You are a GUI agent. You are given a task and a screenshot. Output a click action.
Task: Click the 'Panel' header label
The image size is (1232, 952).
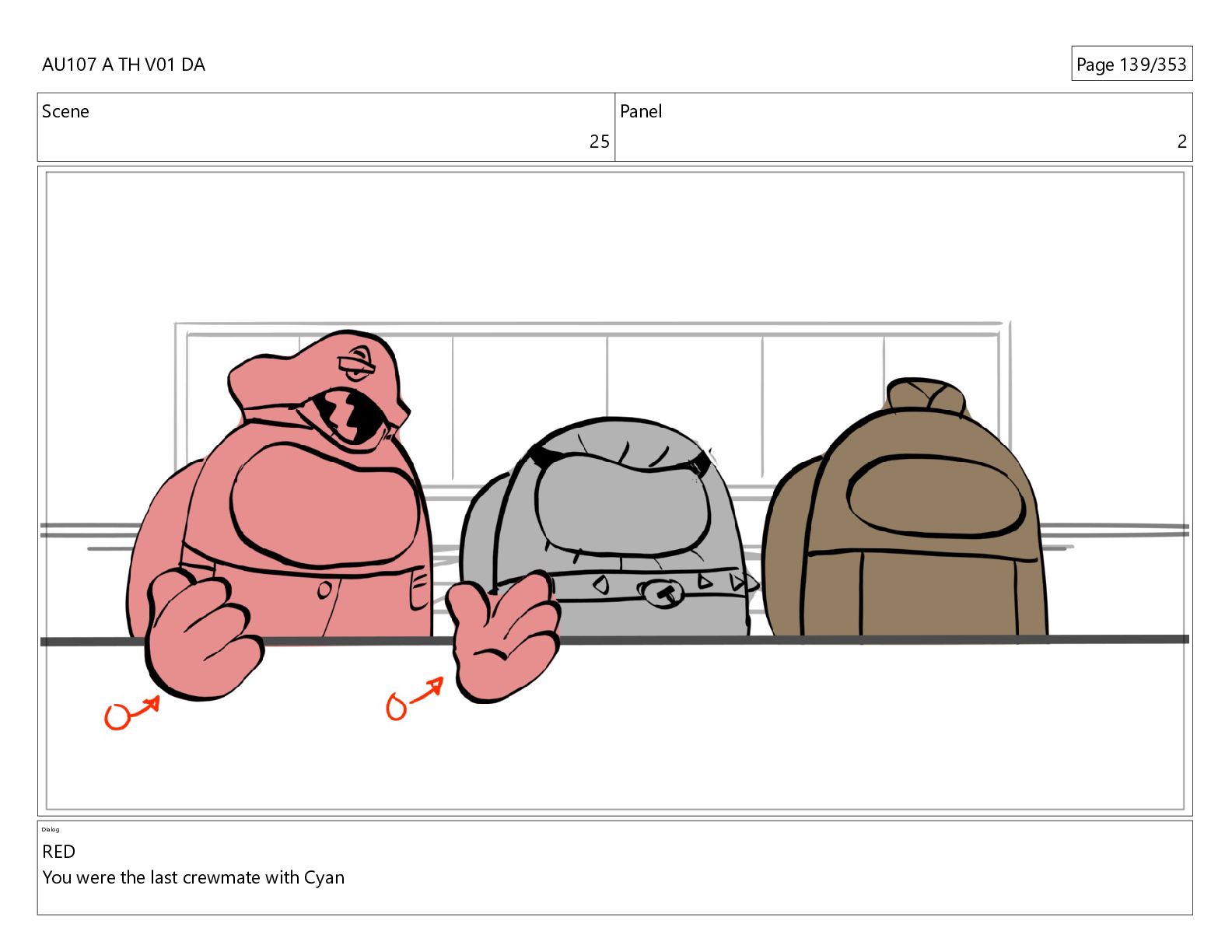[641, 111]
